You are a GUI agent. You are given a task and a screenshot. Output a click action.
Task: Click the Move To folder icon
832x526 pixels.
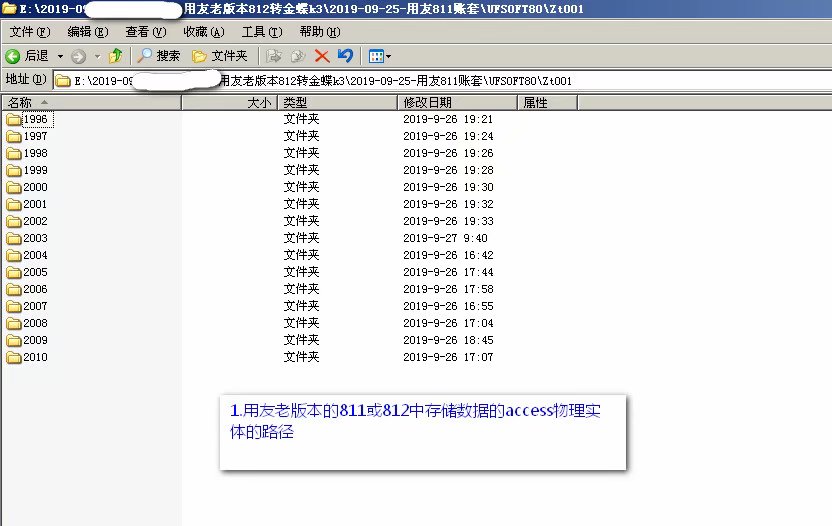(274, 56)
